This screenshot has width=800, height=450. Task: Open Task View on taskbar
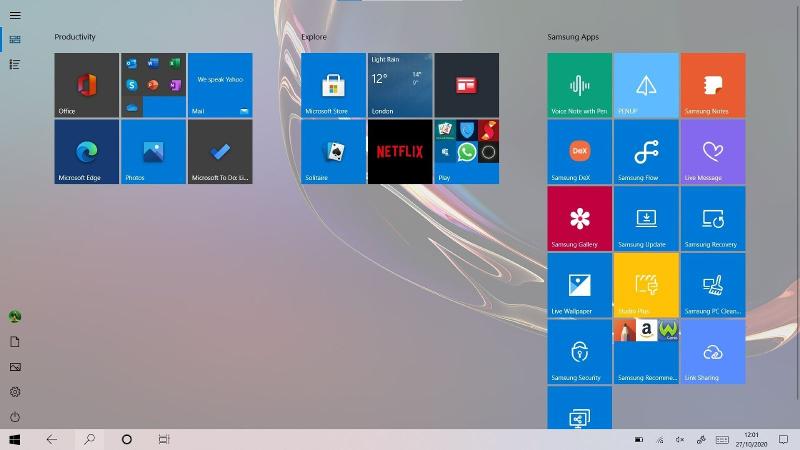[164, 439]
